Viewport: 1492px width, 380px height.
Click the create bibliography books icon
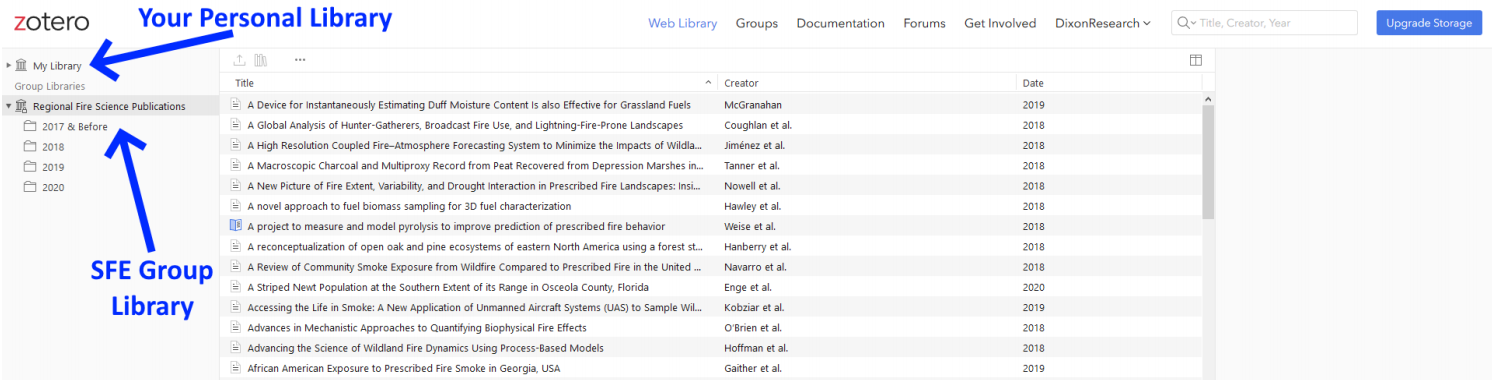click(x=261, y=60)
